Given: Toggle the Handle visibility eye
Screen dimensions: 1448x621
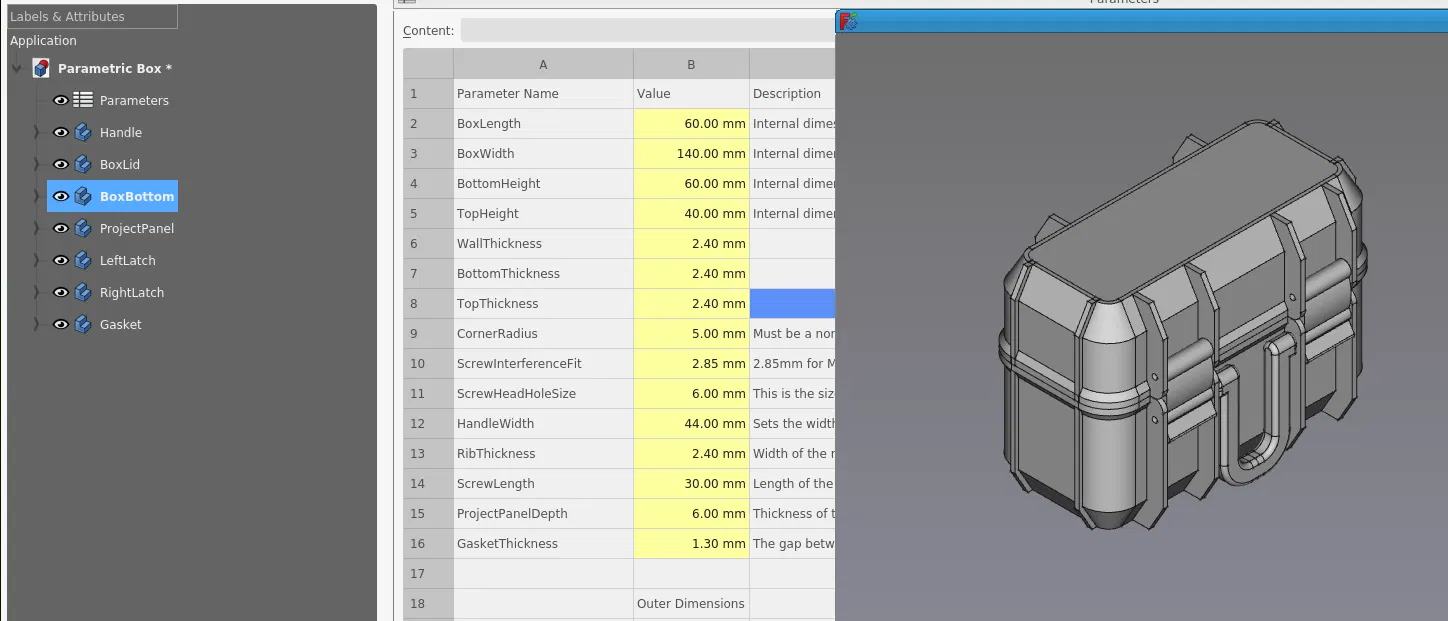Looking at the screenshot, I should tap(61, 132).
